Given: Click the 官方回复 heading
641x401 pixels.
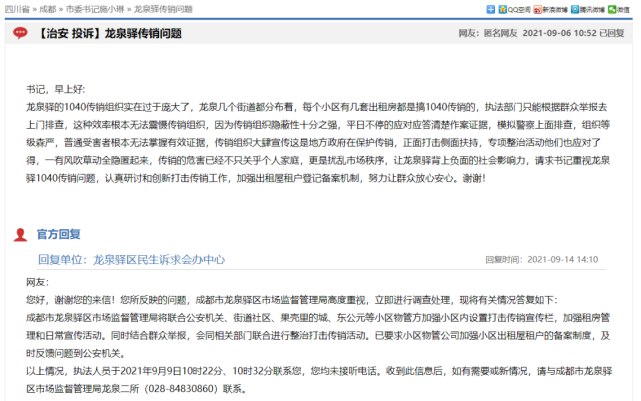Looking at the screenshot, I should [x=58, y=234].
